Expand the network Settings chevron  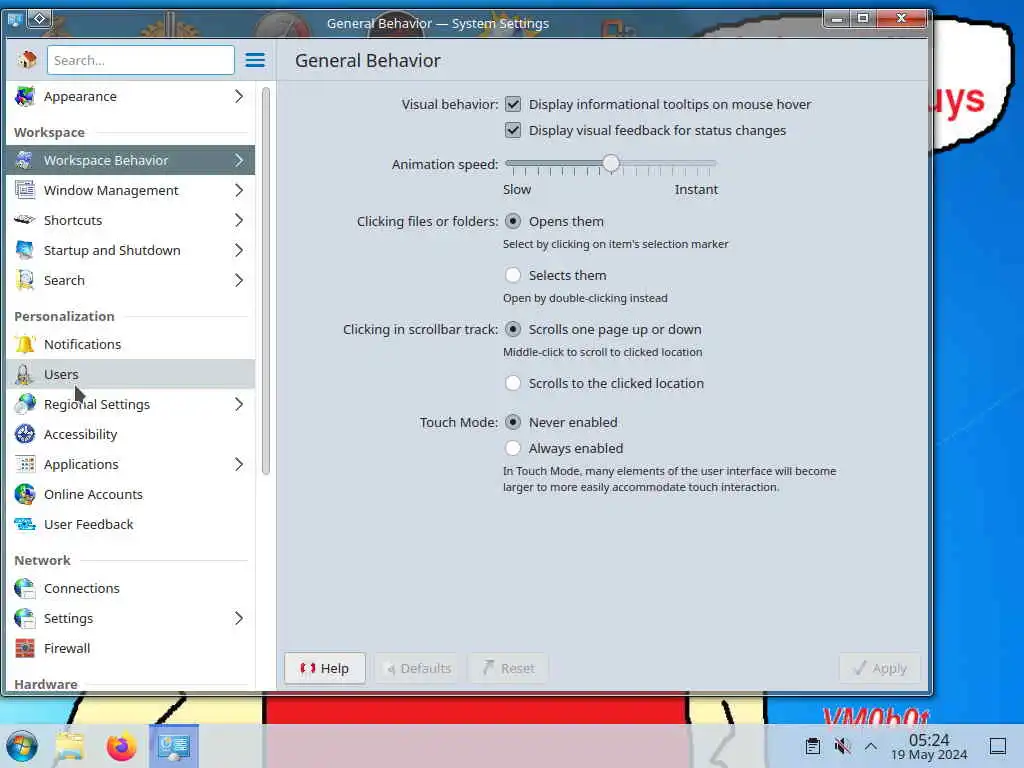(239, 618)
